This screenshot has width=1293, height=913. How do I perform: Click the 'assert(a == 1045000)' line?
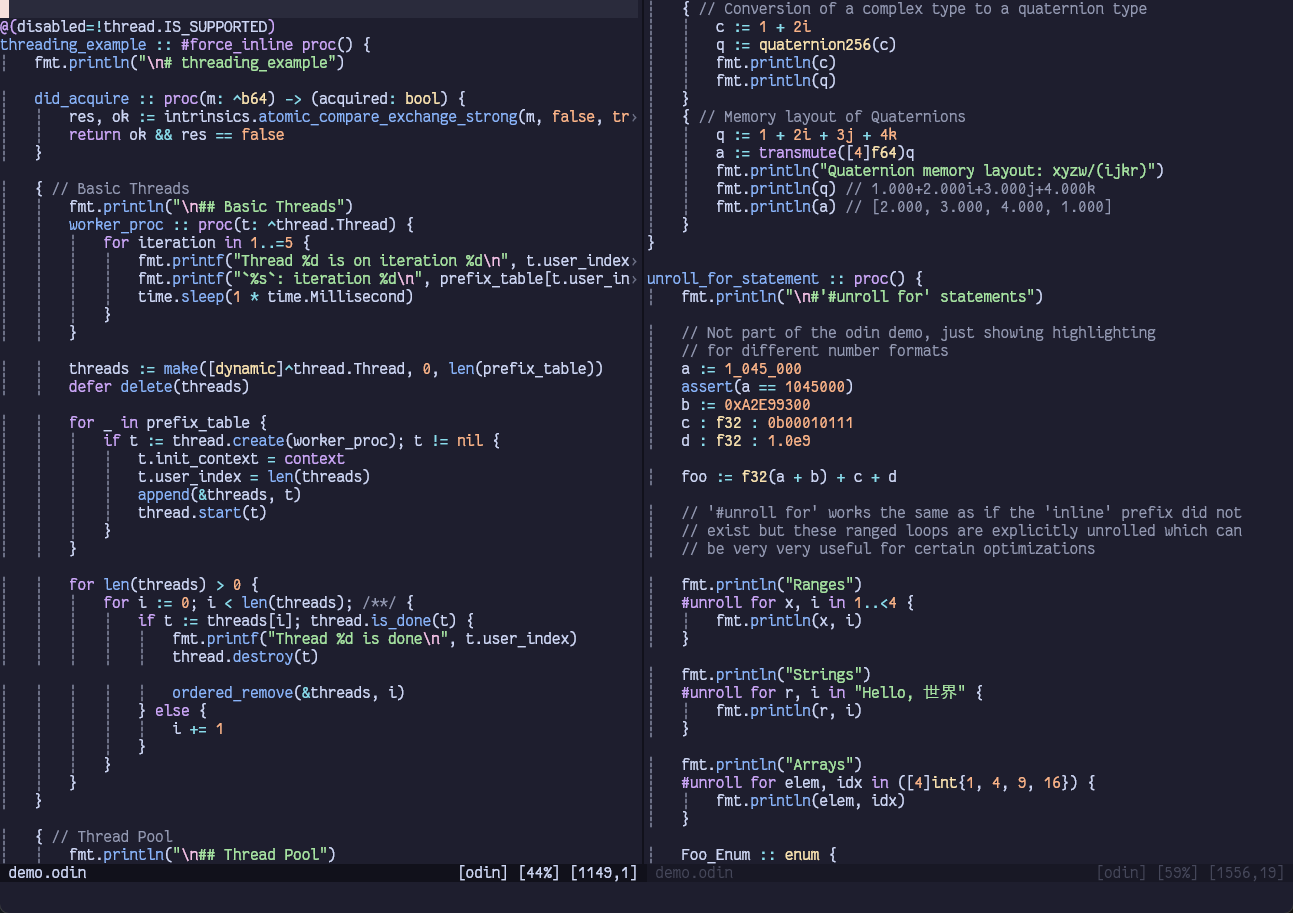[767, 387]
